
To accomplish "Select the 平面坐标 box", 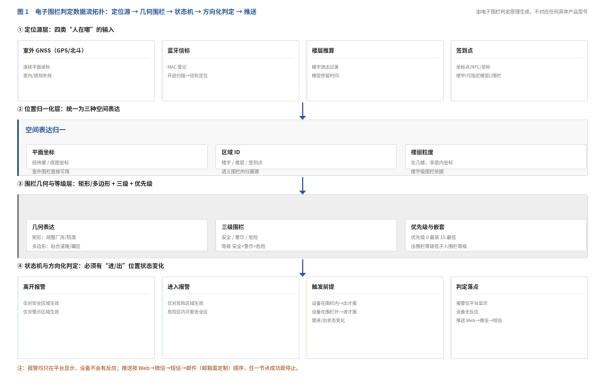I will [117, 157].
